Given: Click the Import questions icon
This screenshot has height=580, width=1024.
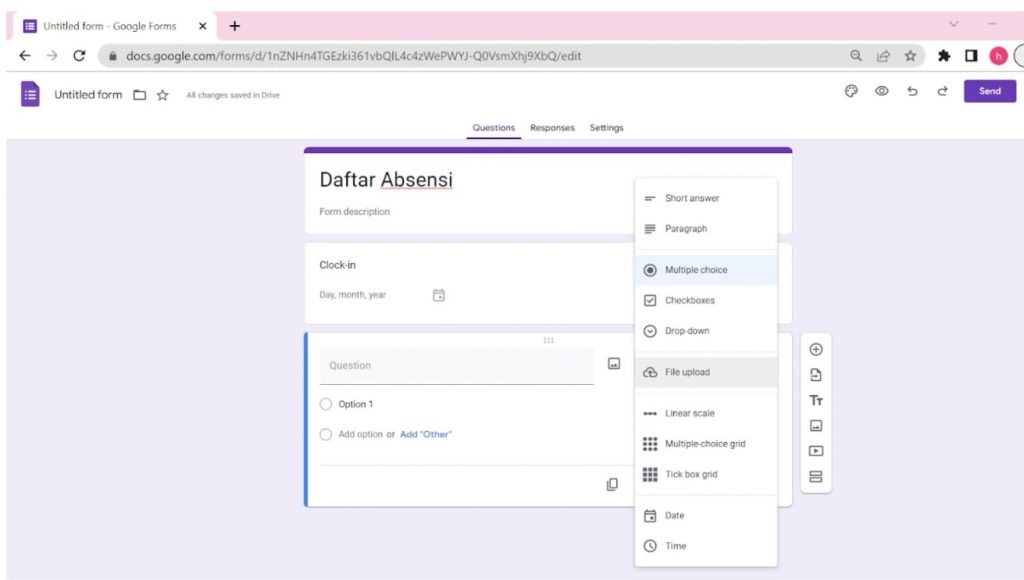Looking at the screenshot, I should tap(816, 374).
